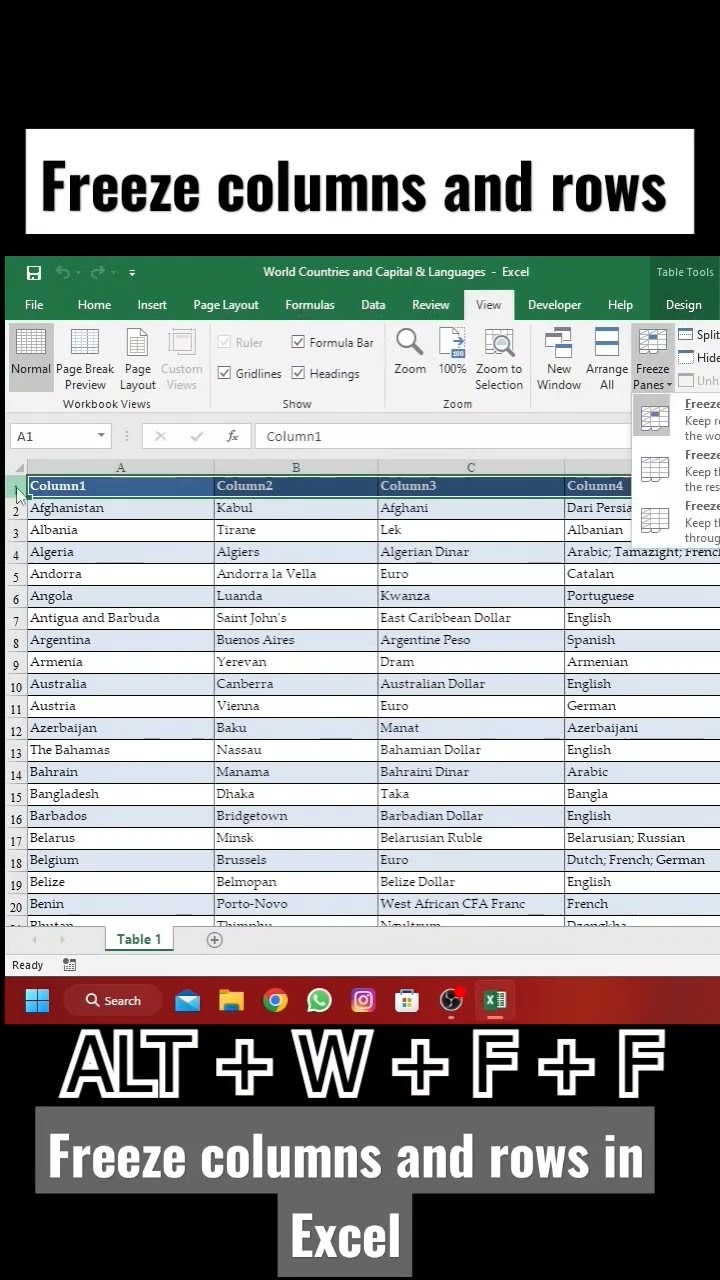720x1280 pixels.
Task: Click the macro recording icon in status bar
Action: [69, 965]
